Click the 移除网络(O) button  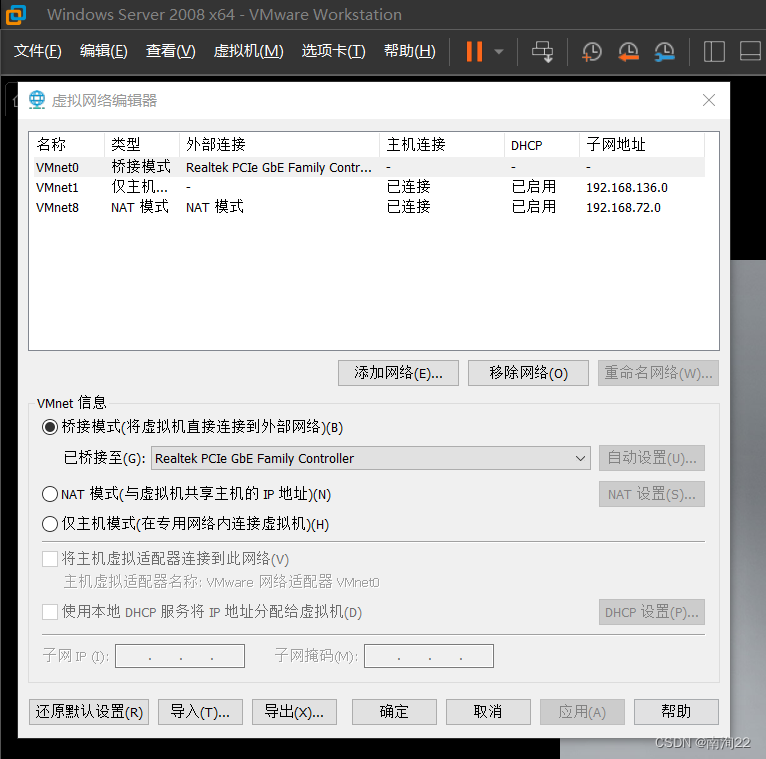528,373
